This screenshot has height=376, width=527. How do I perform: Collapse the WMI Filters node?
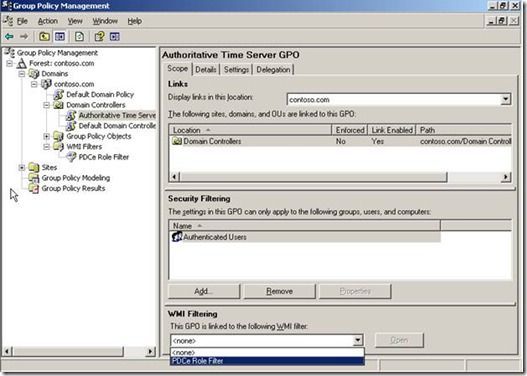tap(46, 147)
